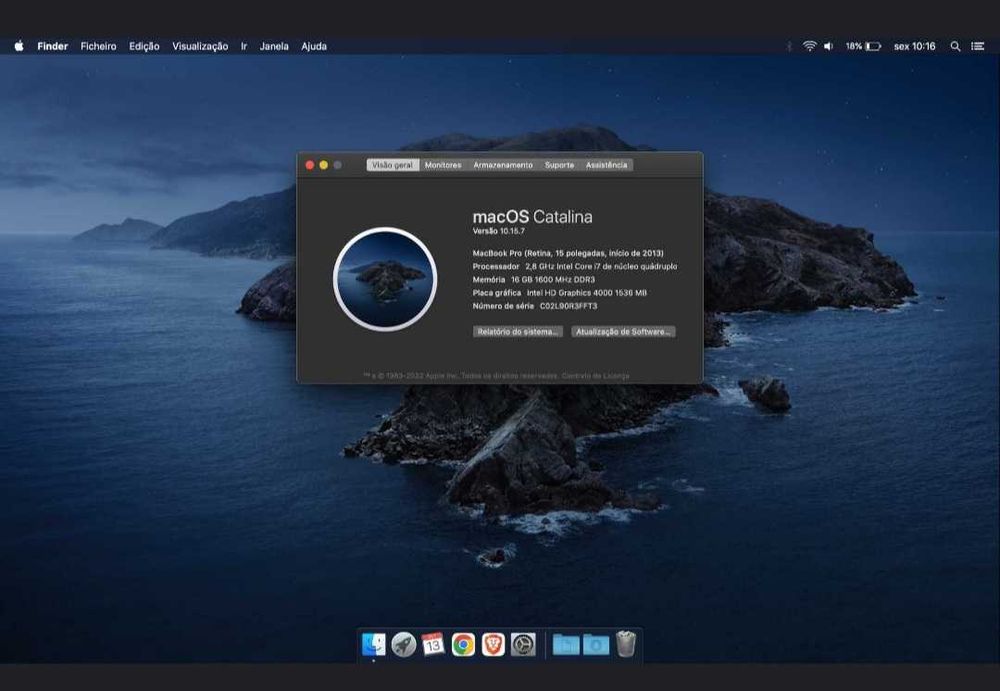
Task: Open the Wi-Fi status menu
Action: (x=809, y=46)
